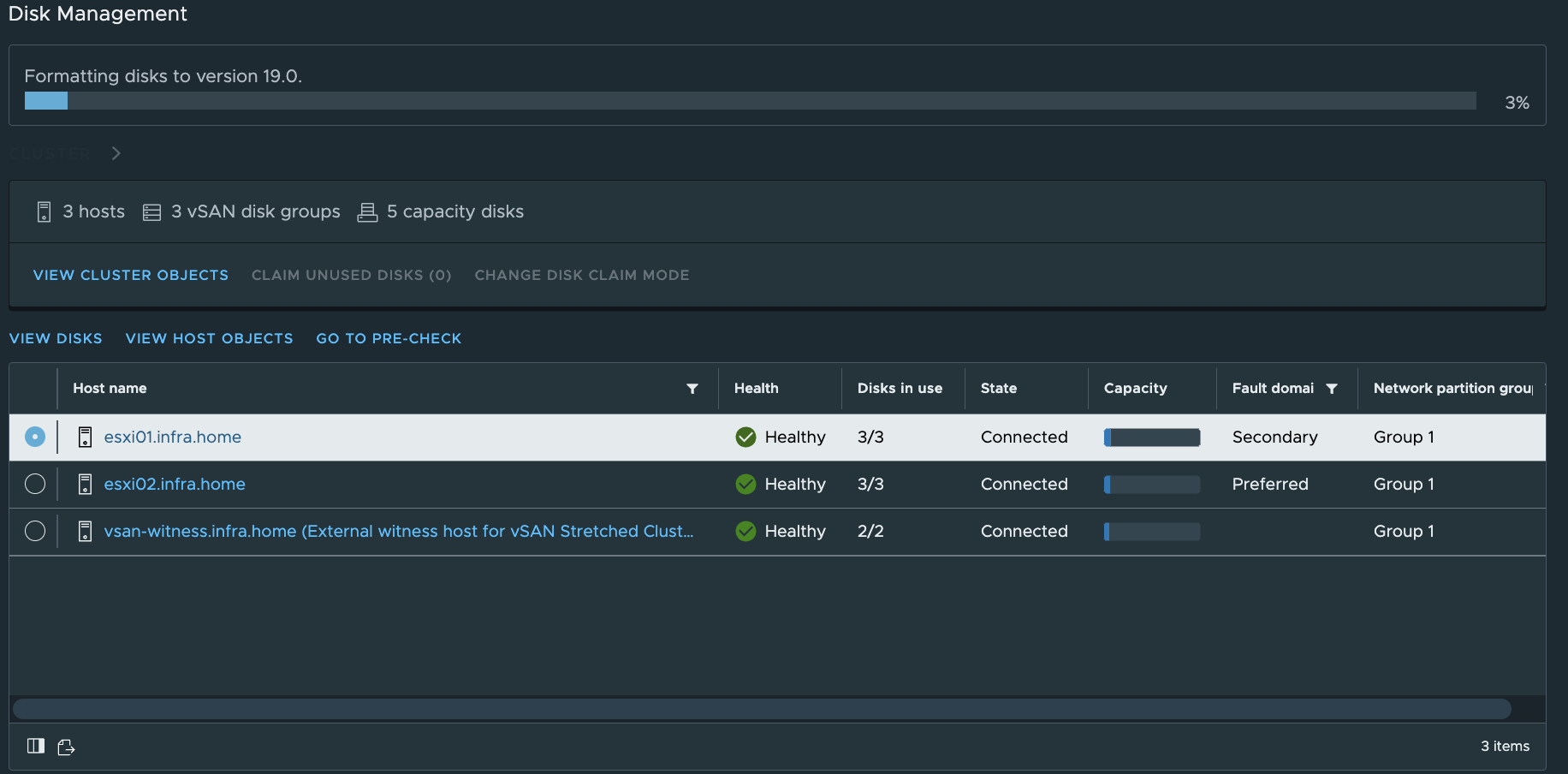Open the Fault domain column filter funnel
This screenshot has height=774, width=1568.
click(1333, 388)
